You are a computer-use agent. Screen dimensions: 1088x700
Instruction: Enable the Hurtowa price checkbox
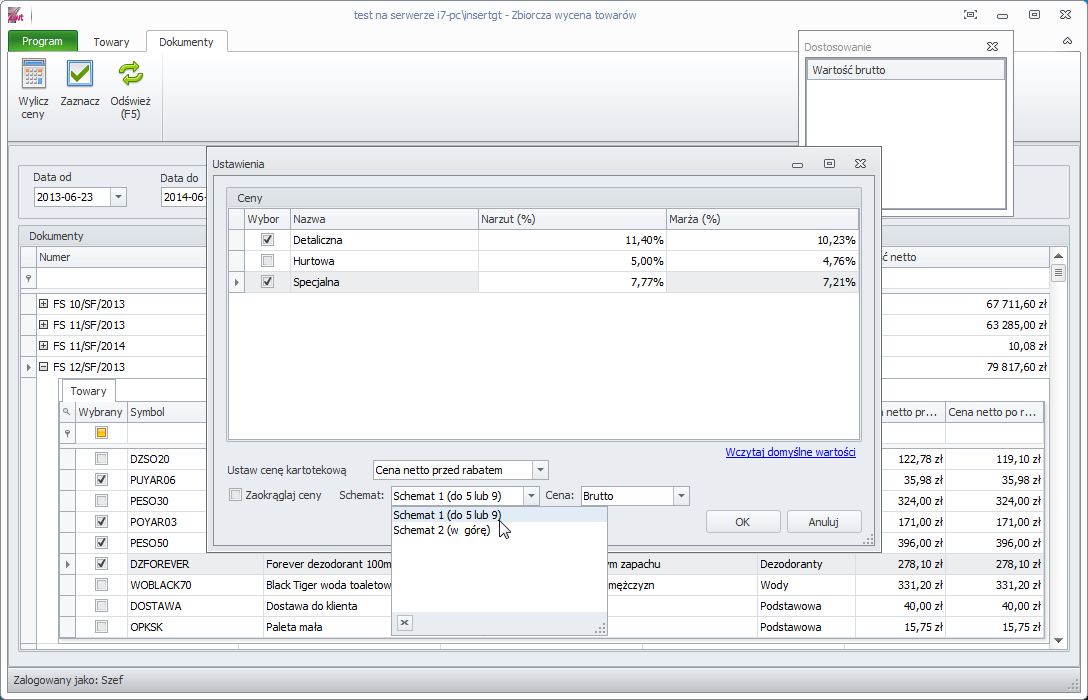click(267, 261)
